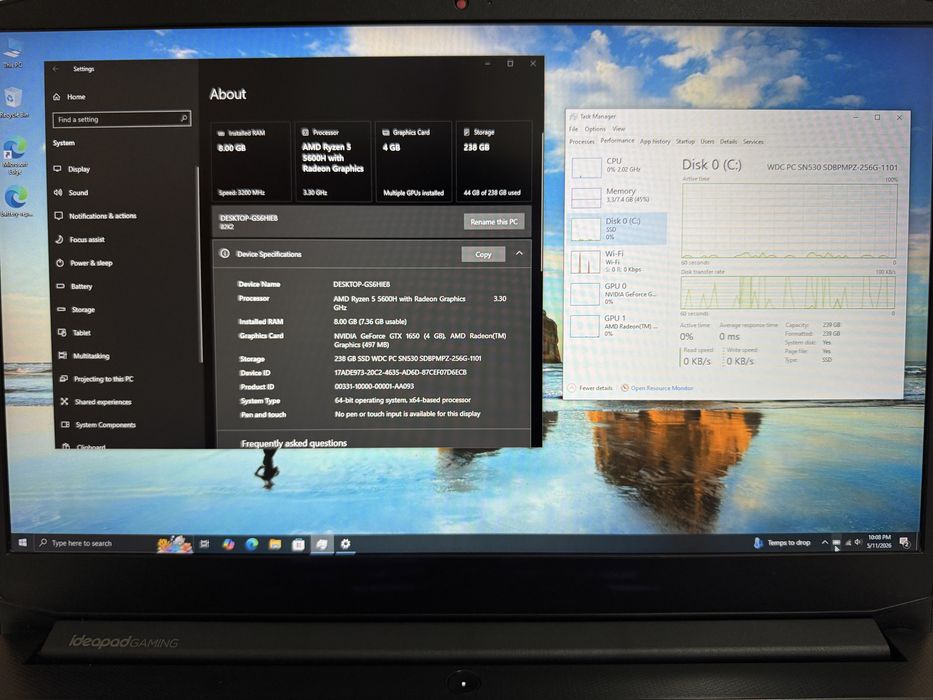Click Frequently asked questions heading
The height and width of the screenshot is (700, 933).
pos(294,443)
